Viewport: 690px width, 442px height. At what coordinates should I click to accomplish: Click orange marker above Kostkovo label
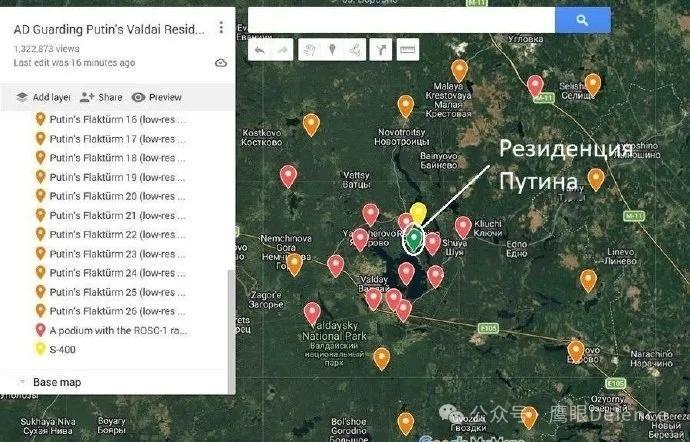pyautogui.click(x=311, y=125)
